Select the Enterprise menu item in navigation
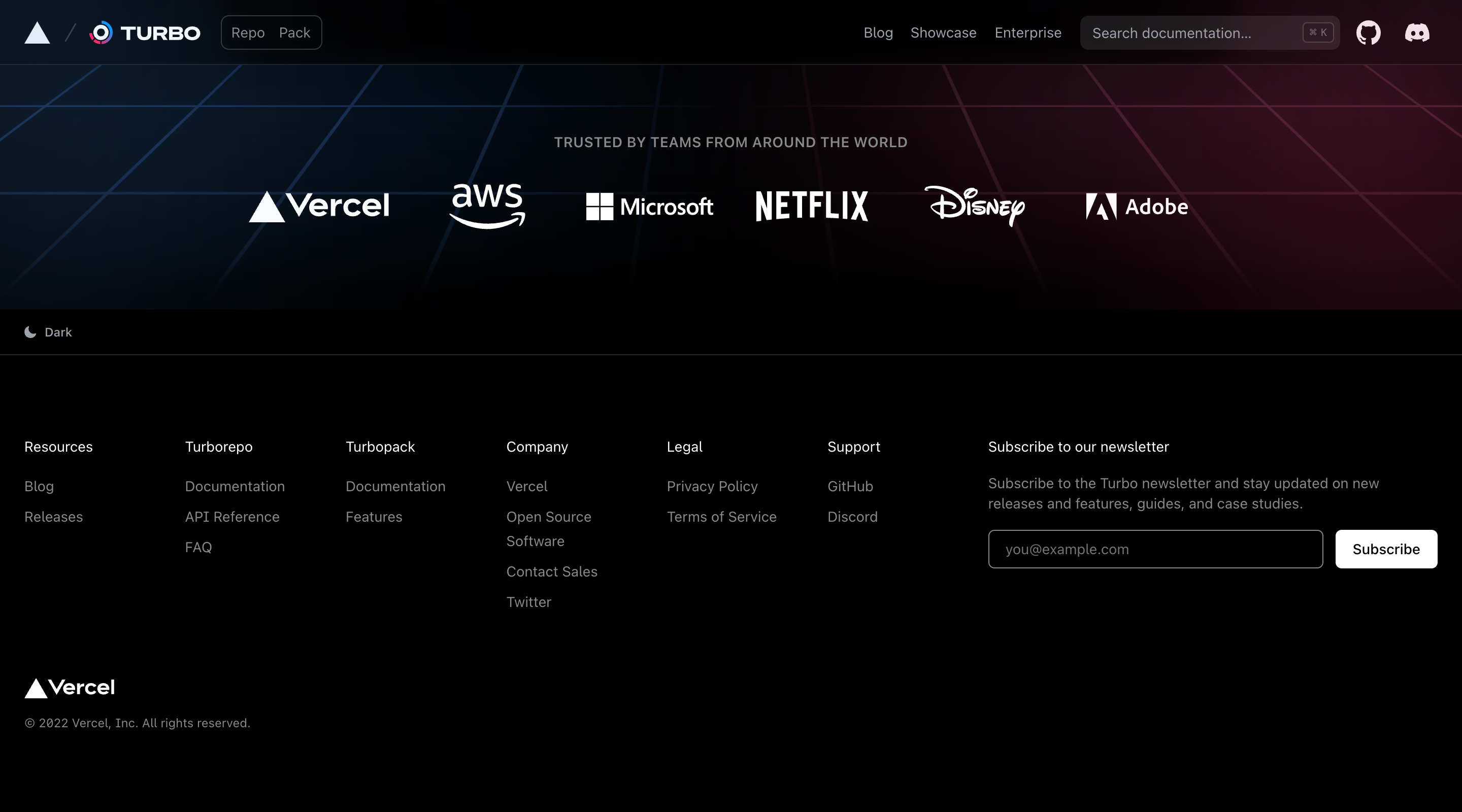The width and height of the screenshot is (1462, 812). click(x=1028, y=32)
